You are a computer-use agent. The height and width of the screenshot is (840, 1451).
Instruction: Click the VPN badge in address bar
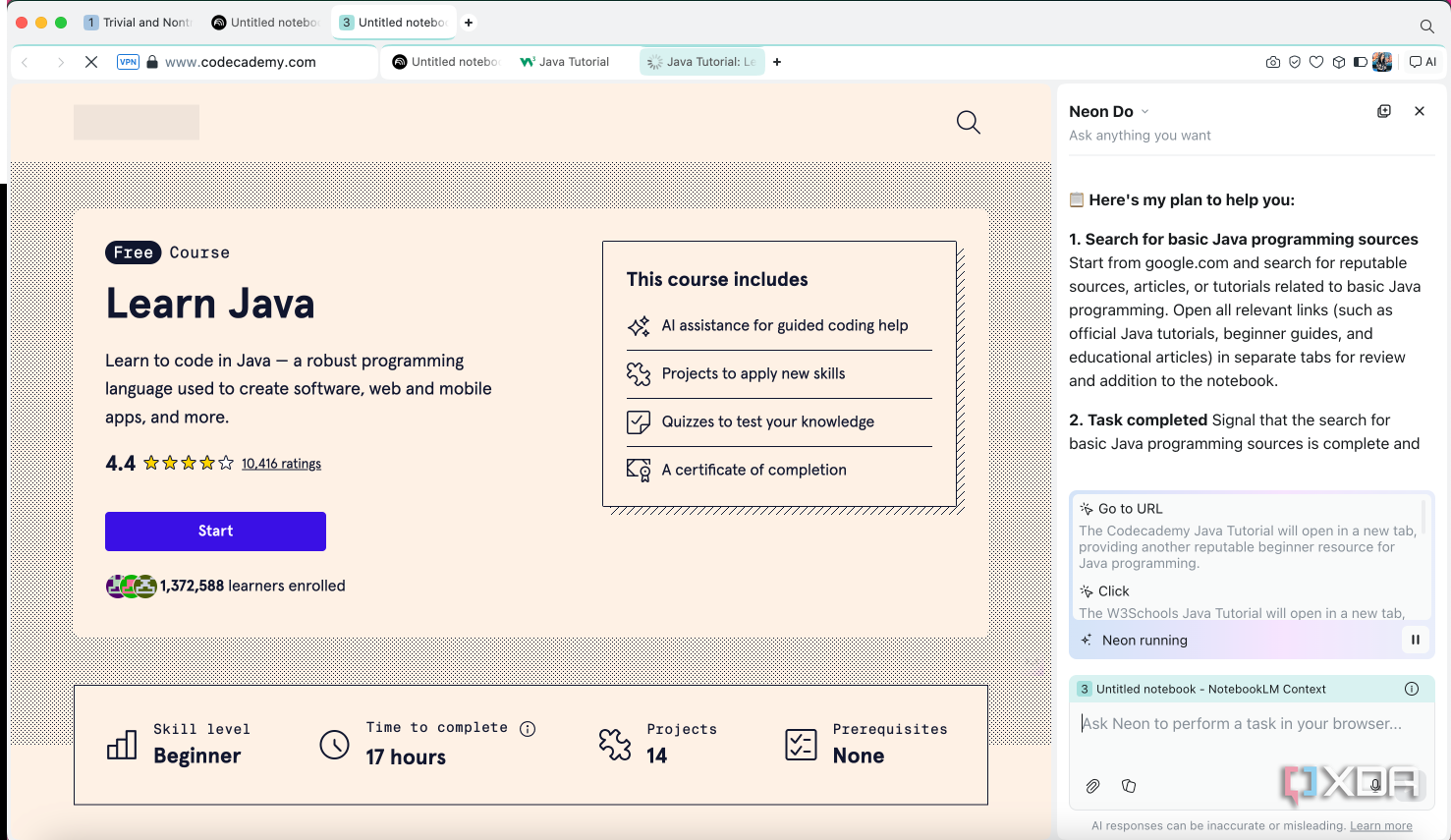[128, 62]
